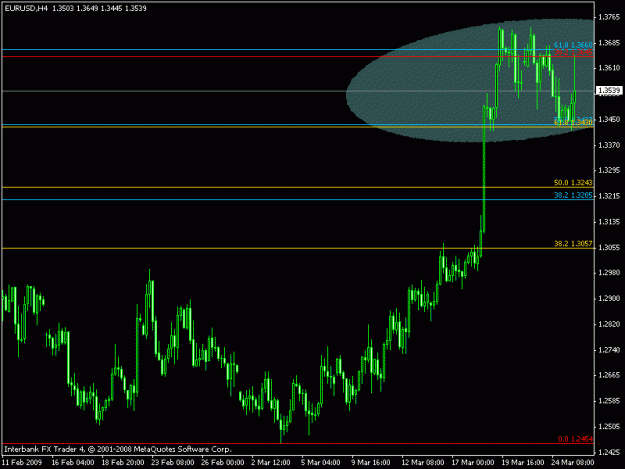
Task: Select the yellow 38.2 Fibonacci line at 1.3057
Action: [x=298, y=248]
